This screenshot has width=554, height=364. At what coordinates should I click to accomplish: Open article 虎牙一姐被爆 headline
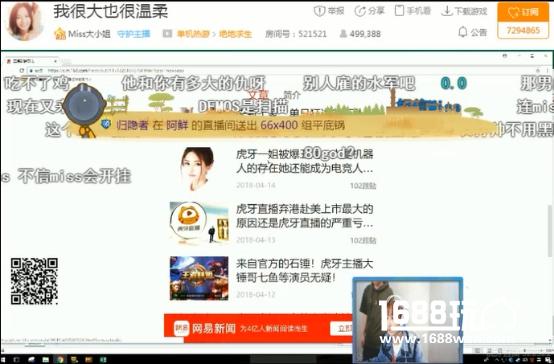(305, 161)
